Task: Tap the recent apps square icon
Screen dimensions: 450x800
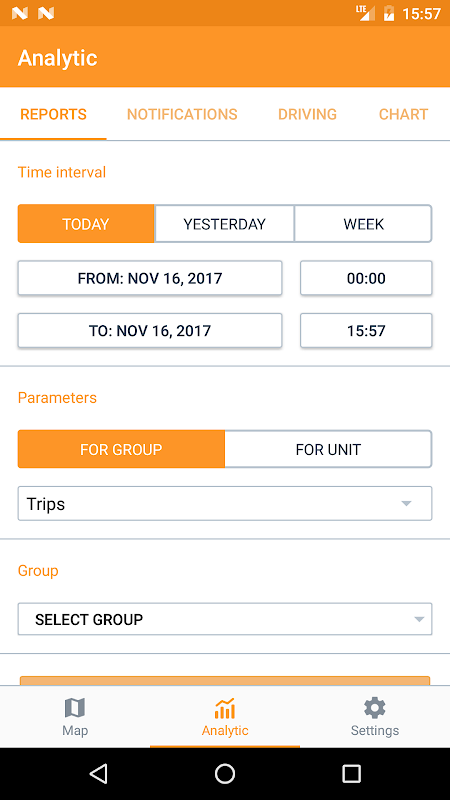Action: 351,773
